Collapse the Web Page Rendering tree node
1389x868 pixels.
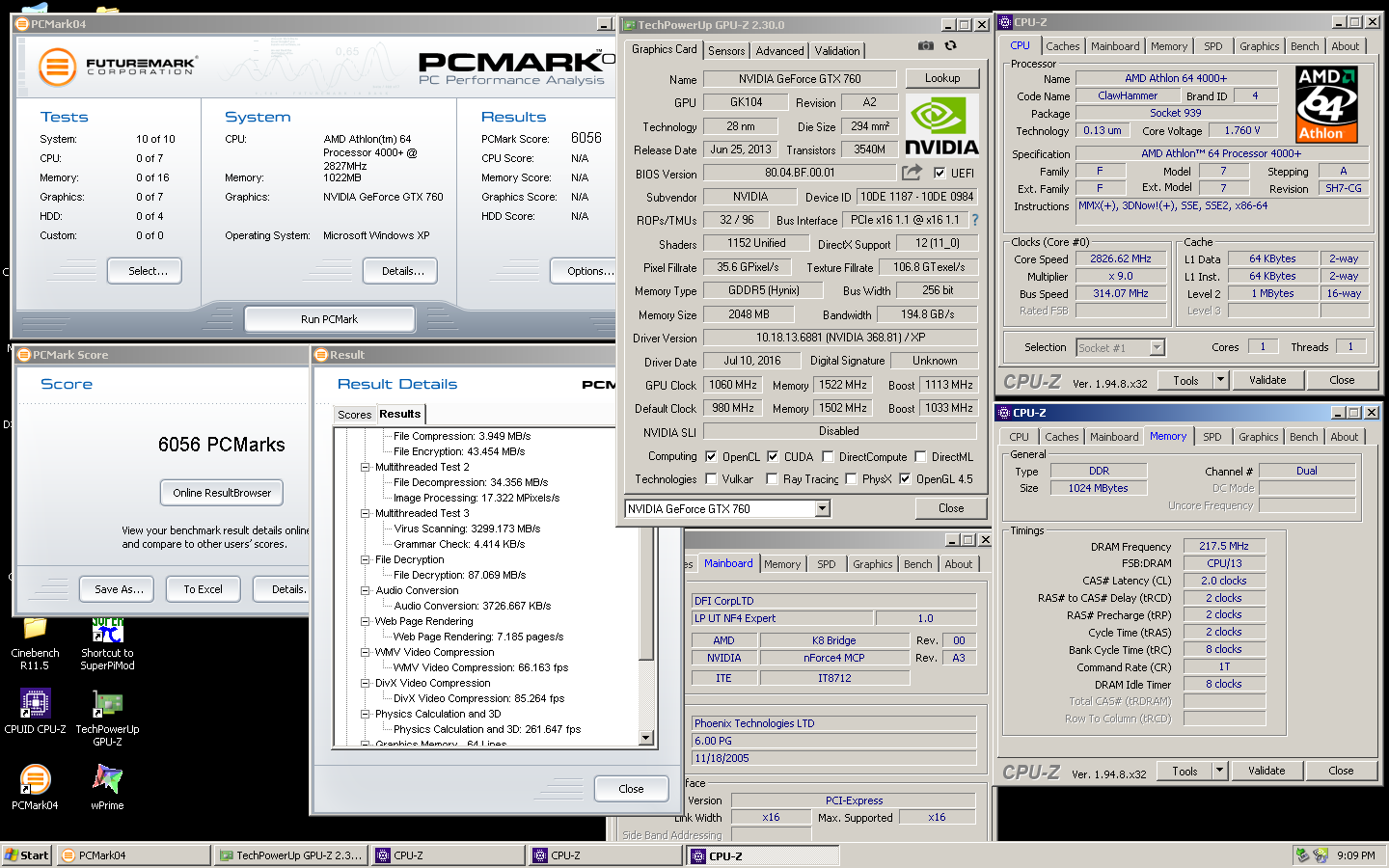pos(366,621)
